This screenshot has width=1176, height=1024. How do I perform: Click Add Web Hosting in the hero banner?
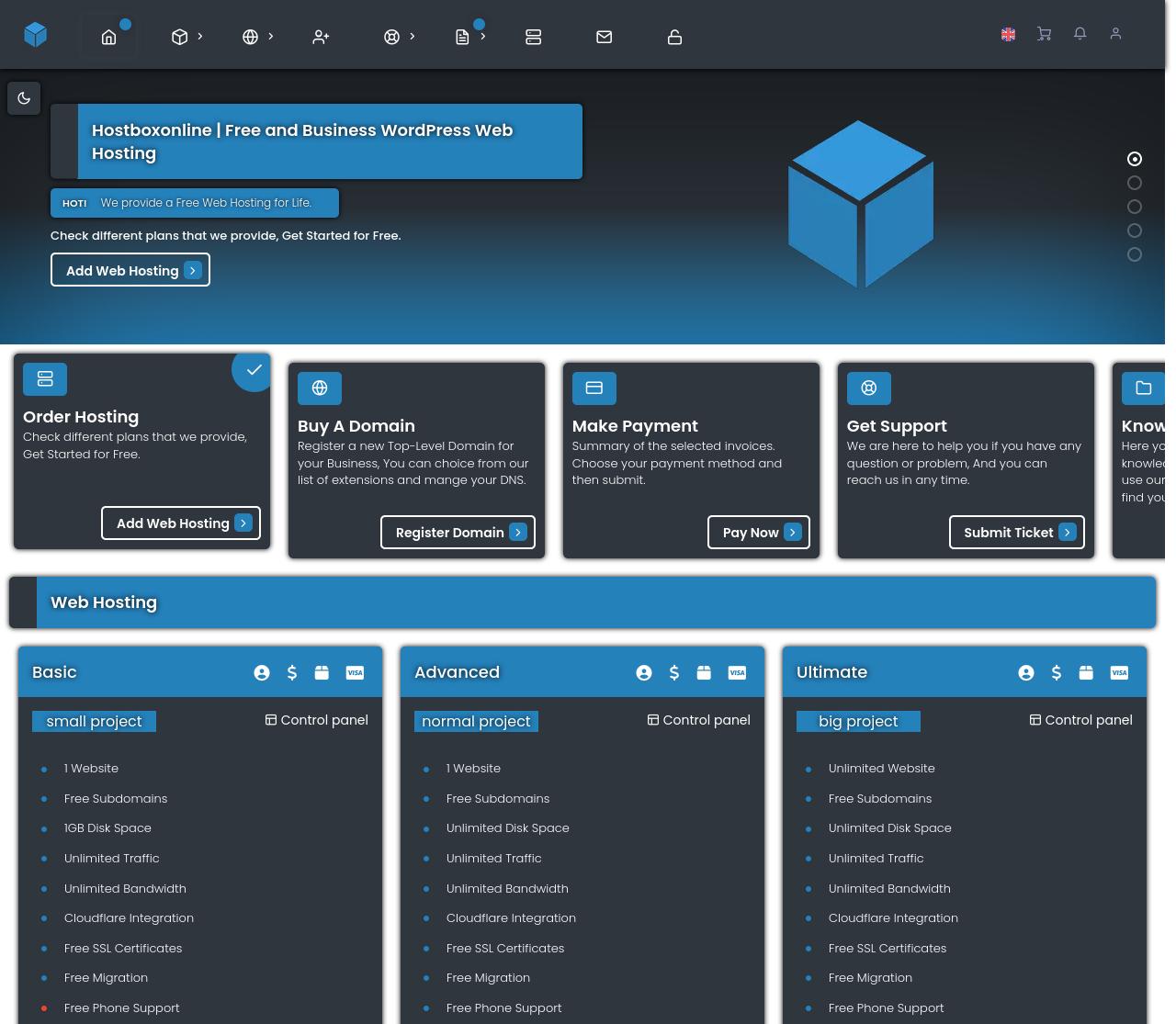pos(130,270)
